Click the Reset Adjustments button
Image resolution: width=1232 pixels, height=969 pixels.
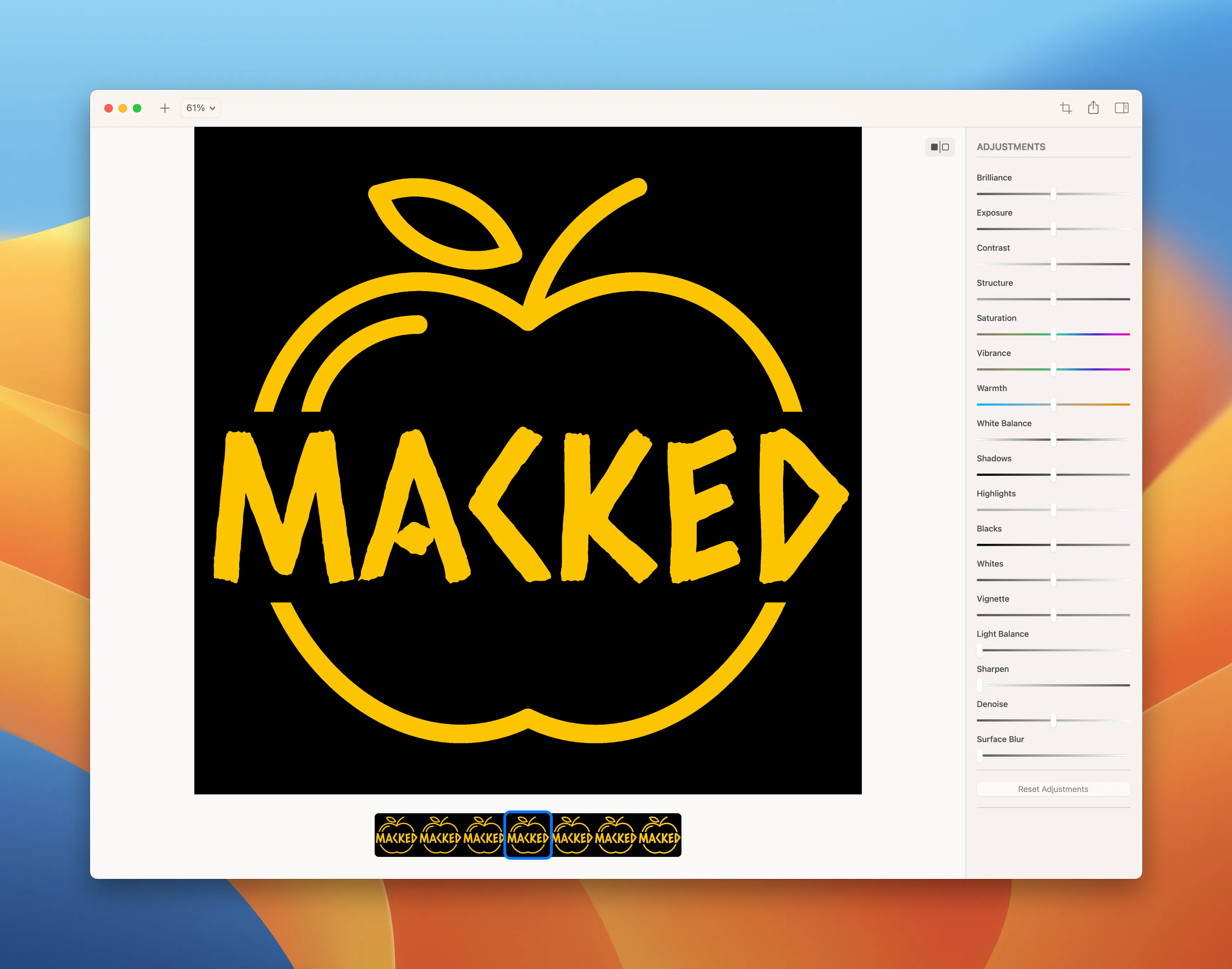pos(1053,789)
